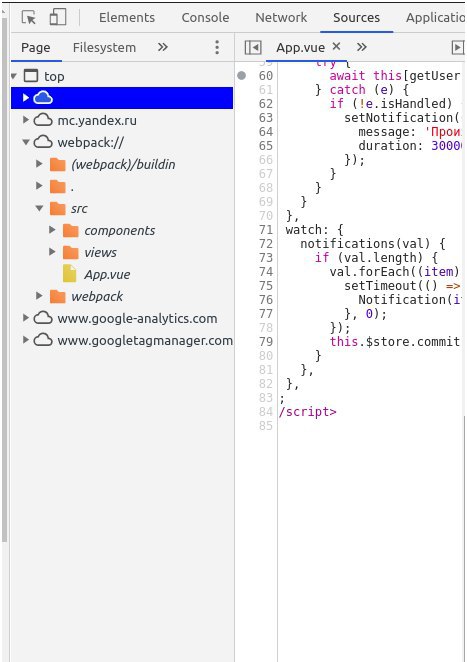Viewport: 467px width, 662px height.
Task: Click the dot folder icon
Action: tap(57, 186)
